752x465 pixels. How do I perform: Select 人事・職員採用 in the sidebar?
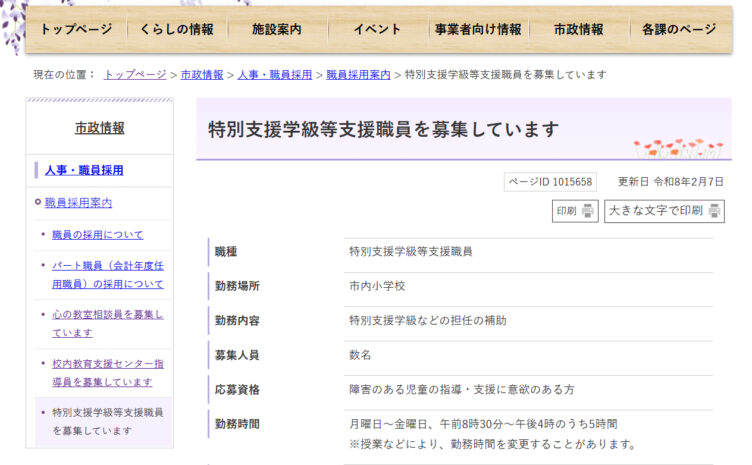84,170
